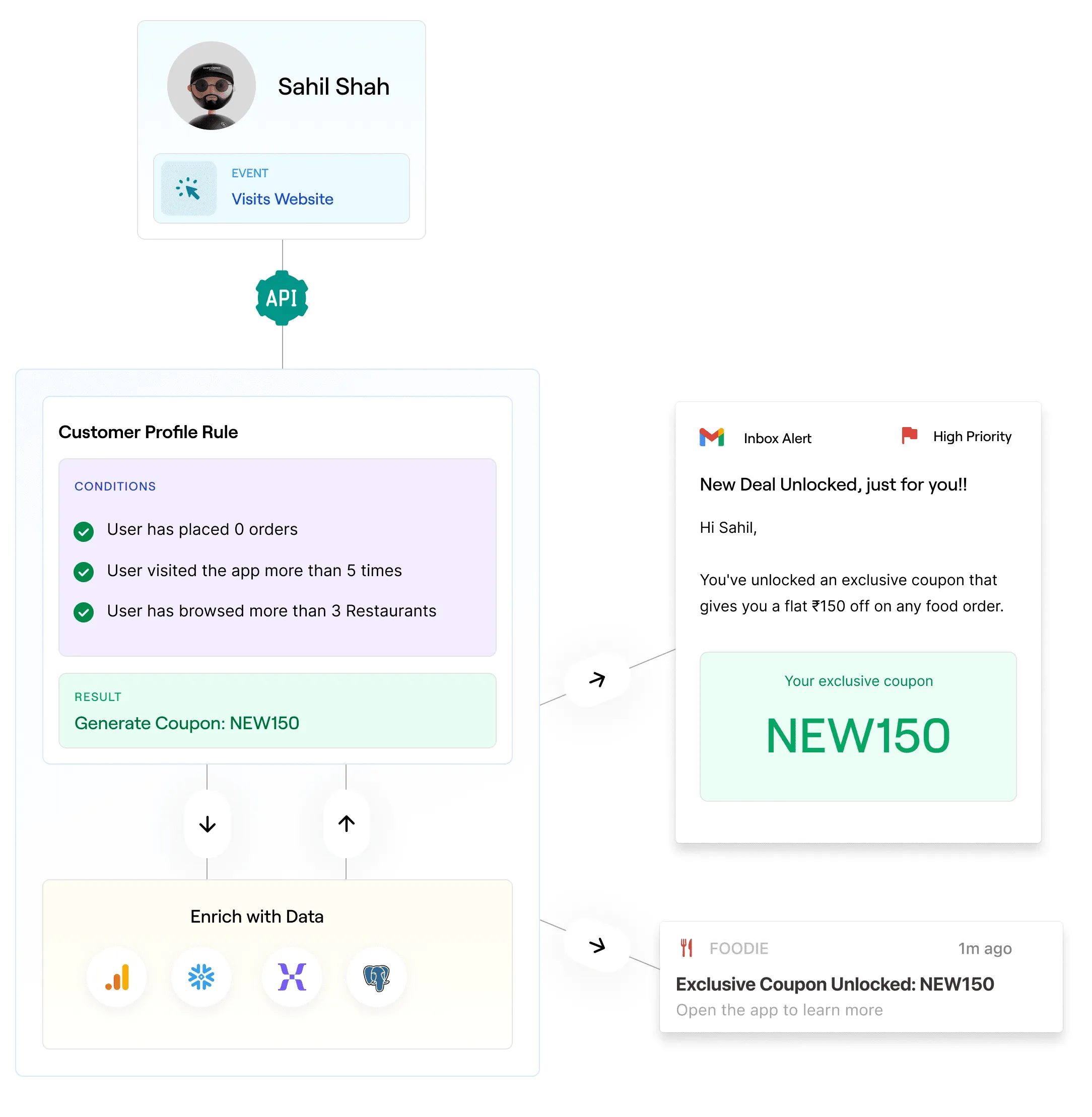Select the Snowflake data source icon
Image resolution: width=1092 pixels, height=1117 pixels.
coord(201,977)
